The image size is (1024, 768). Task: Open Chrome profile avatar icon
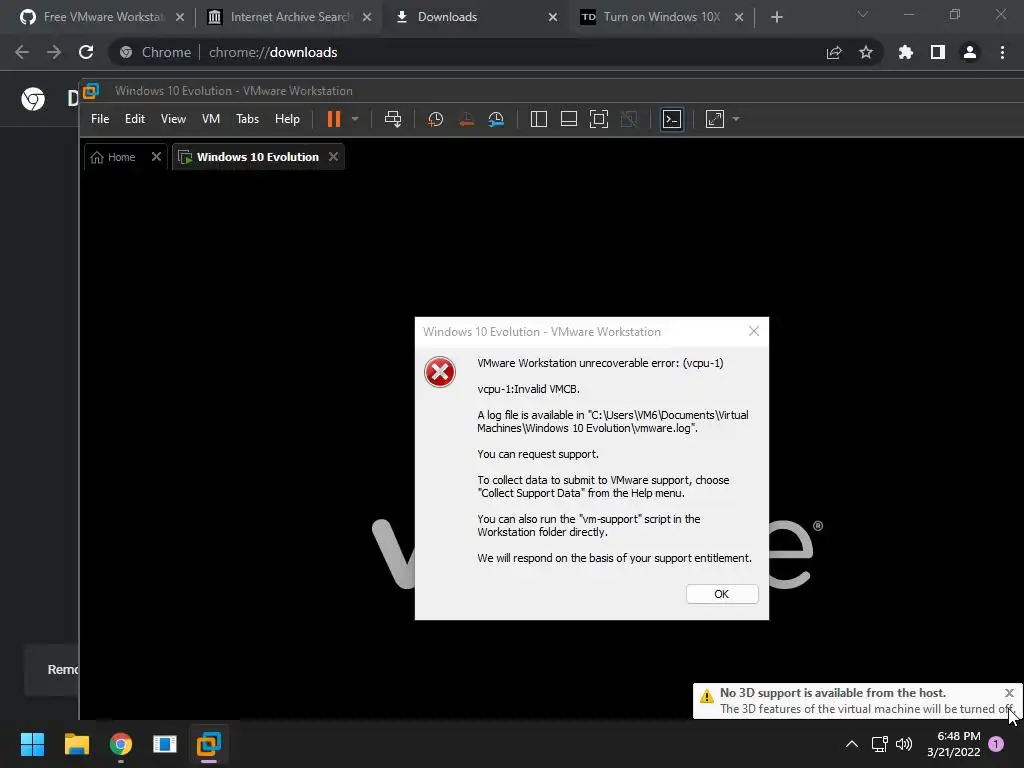(970, 52)
